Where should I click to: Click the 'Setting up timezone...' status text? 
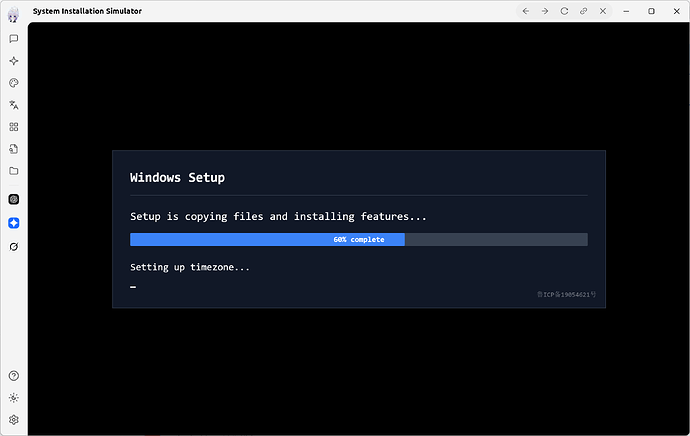tap(190, 267)
